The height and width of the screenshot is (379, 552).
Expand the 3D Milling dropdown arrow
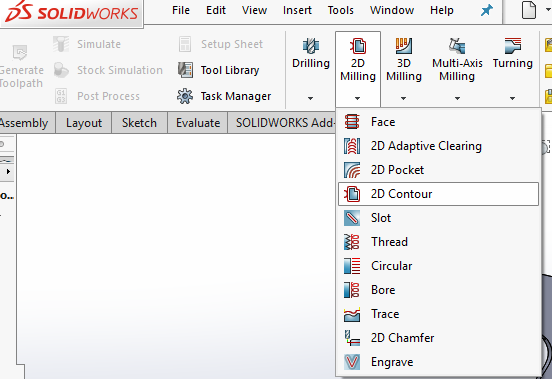pos(403,99)
